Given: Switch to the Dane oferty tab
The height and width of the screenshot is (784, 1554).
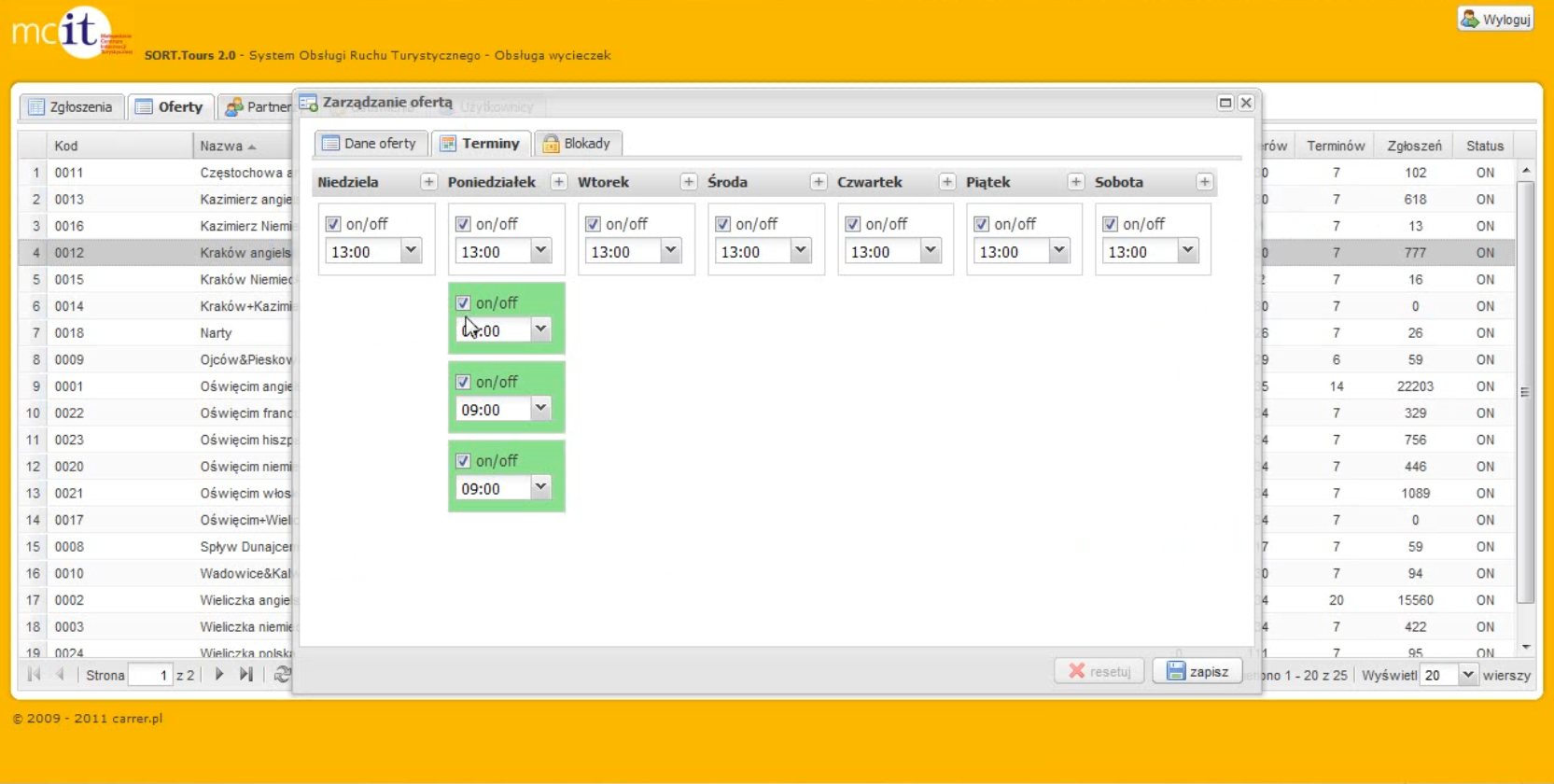Looking at the screenshot, I should (x=371, y=144).
